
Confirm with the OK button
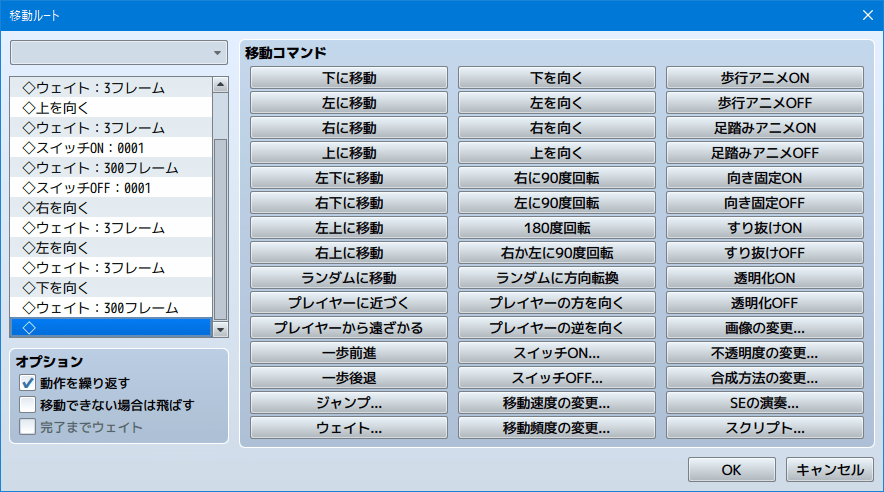coord(732,469)
